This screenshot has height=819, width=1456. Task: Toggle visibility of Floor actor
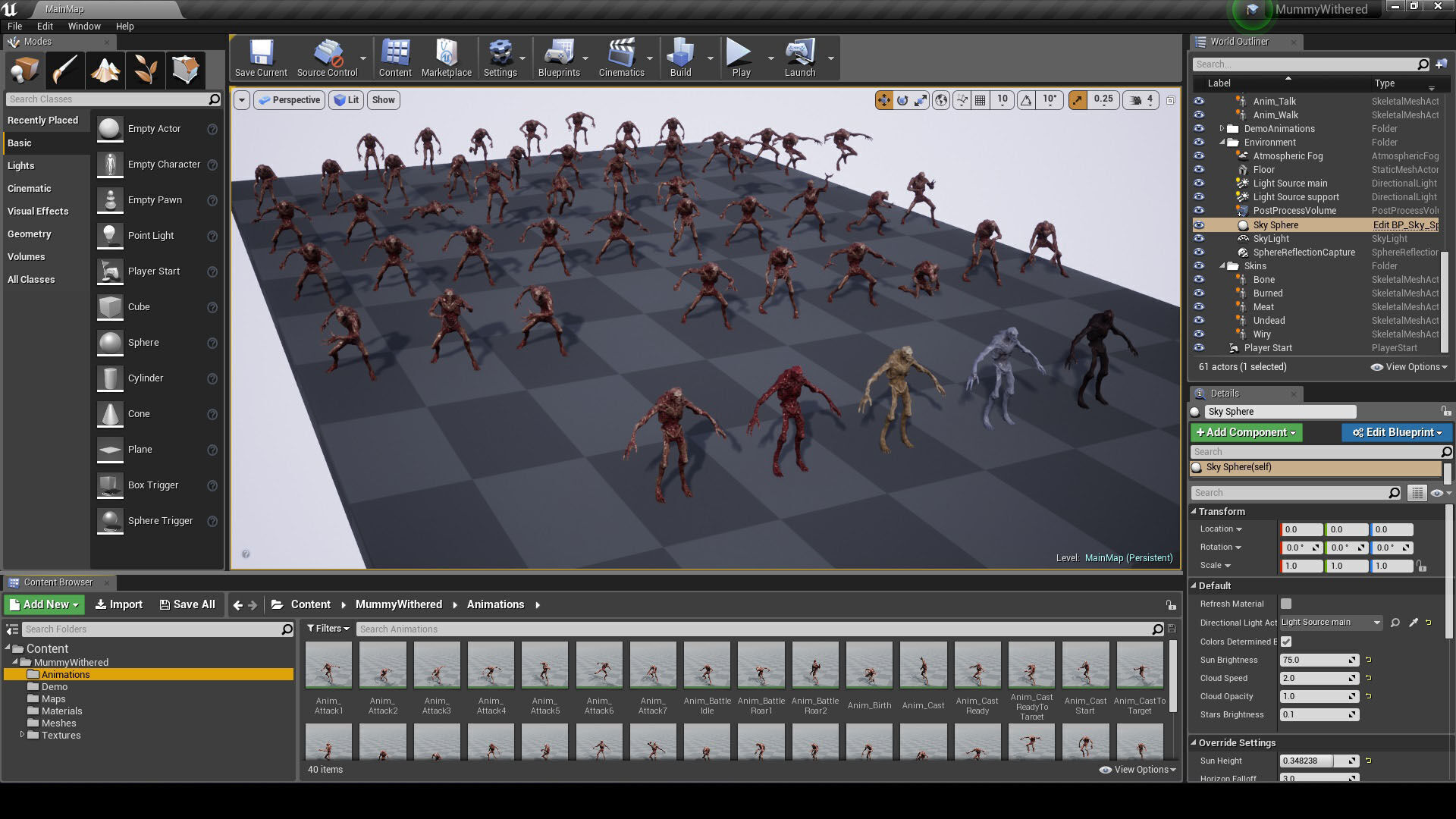[x=1199, y=170]
